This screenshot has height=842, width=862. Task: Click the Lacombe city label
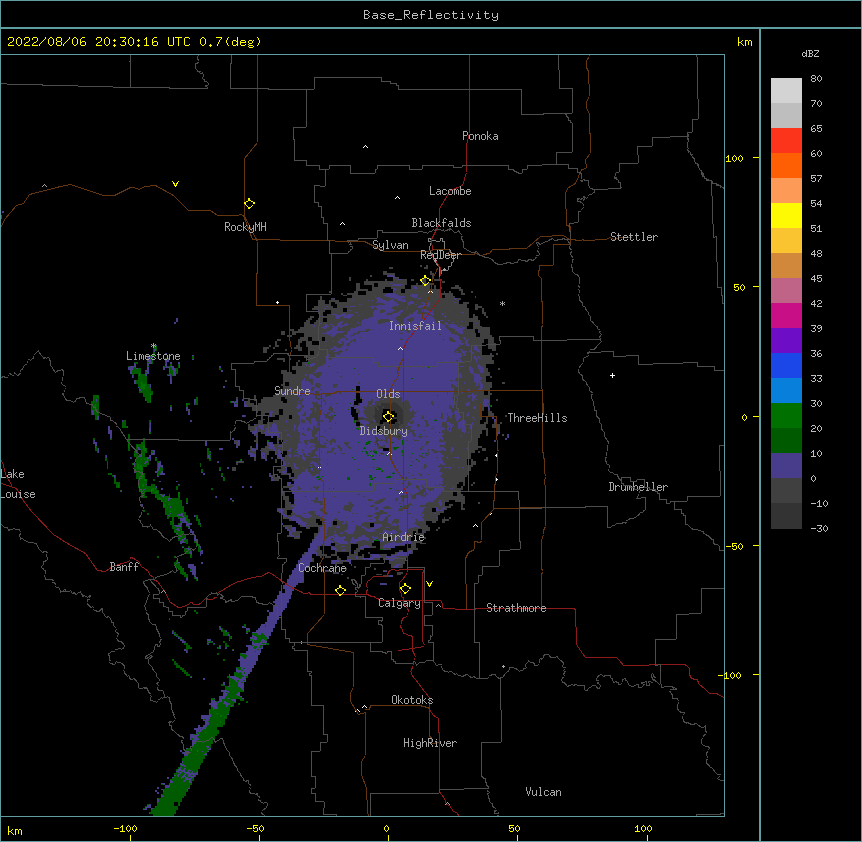pos(450,191)
